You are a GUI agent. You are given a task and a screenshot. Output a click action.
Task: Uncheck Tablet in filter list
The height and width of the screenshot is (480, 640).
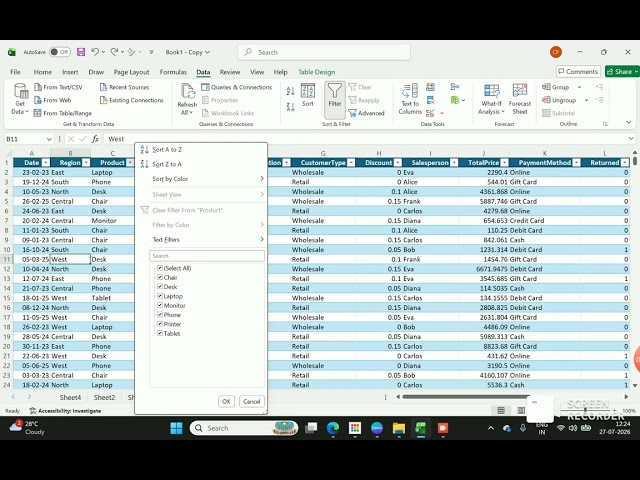coord(160,333)
